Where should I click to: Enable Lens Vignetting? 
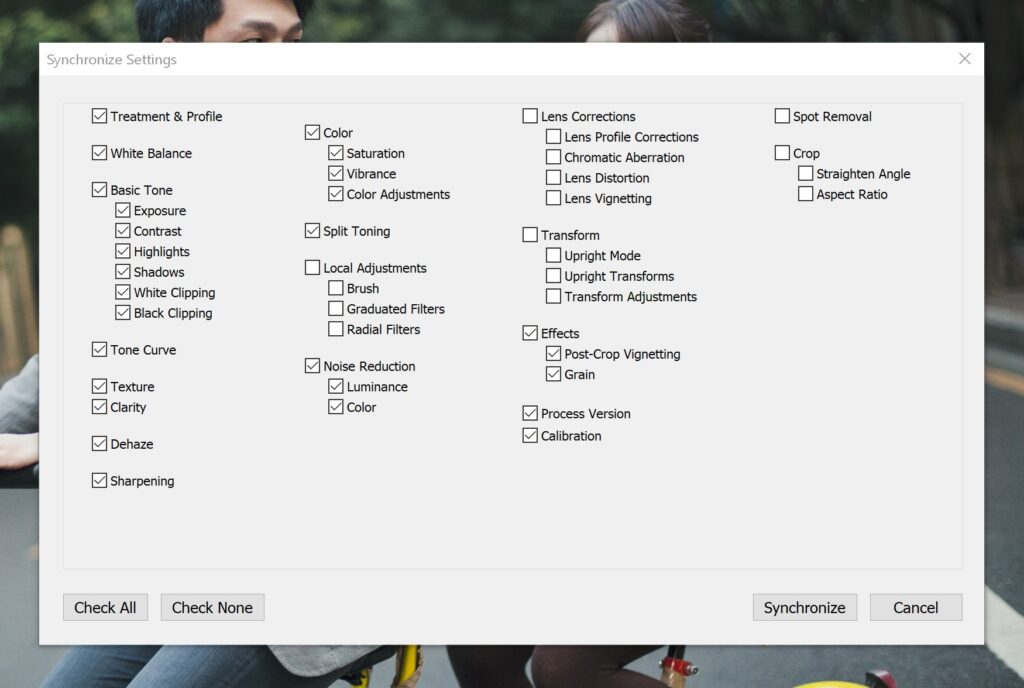553,198
